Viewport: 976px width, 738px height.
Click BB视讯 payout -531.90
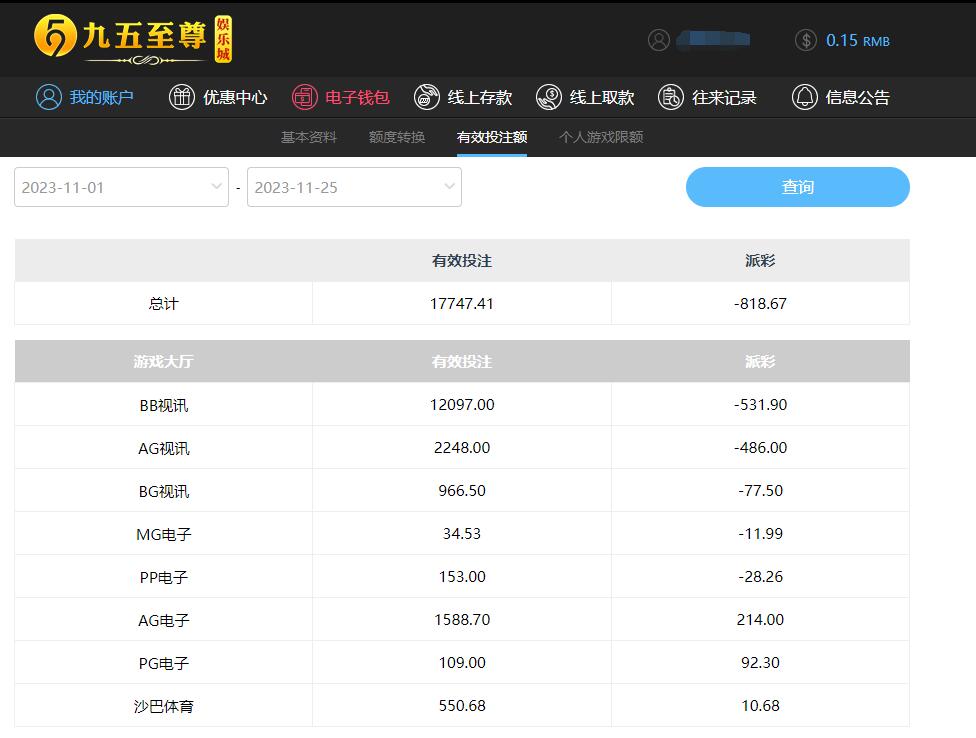click(x=760, y=404)
